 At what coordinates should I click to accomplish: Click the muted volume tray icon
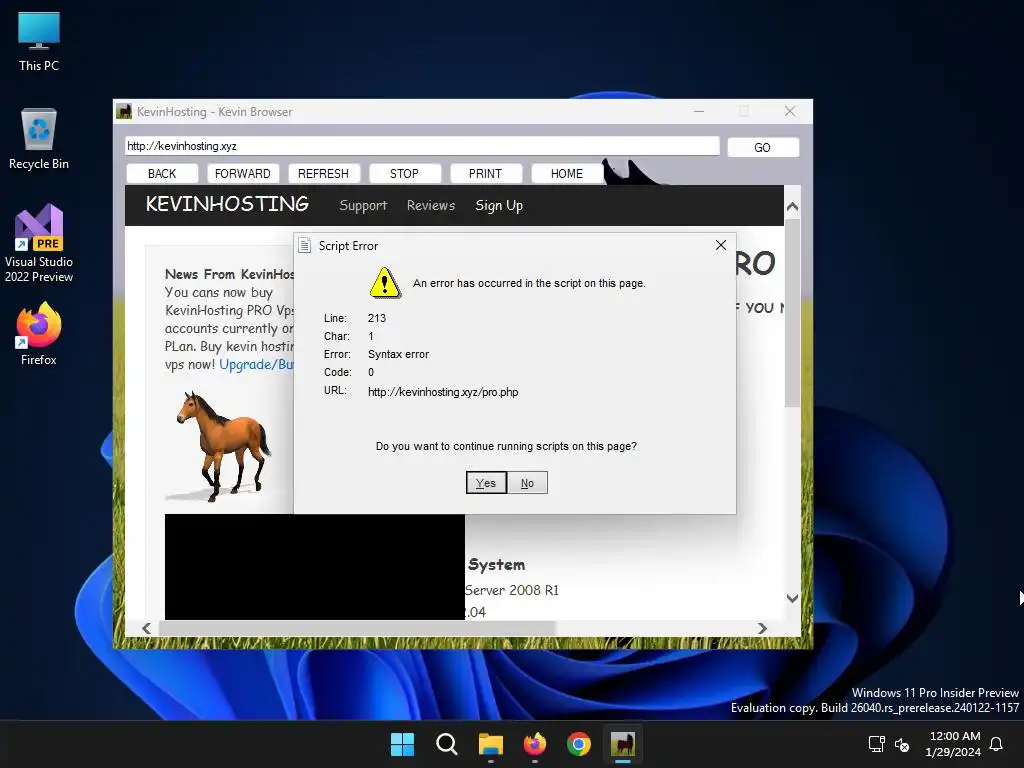coord(902,744)
